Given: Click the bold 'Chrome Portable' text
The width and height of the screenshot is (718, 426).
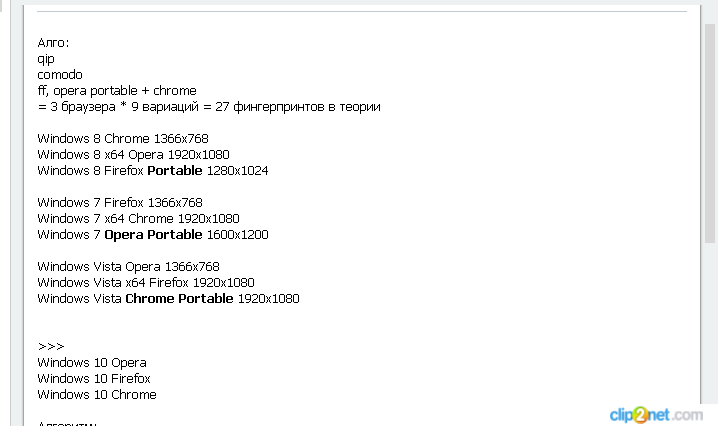Looking at the screenshot, I should 179,298.
